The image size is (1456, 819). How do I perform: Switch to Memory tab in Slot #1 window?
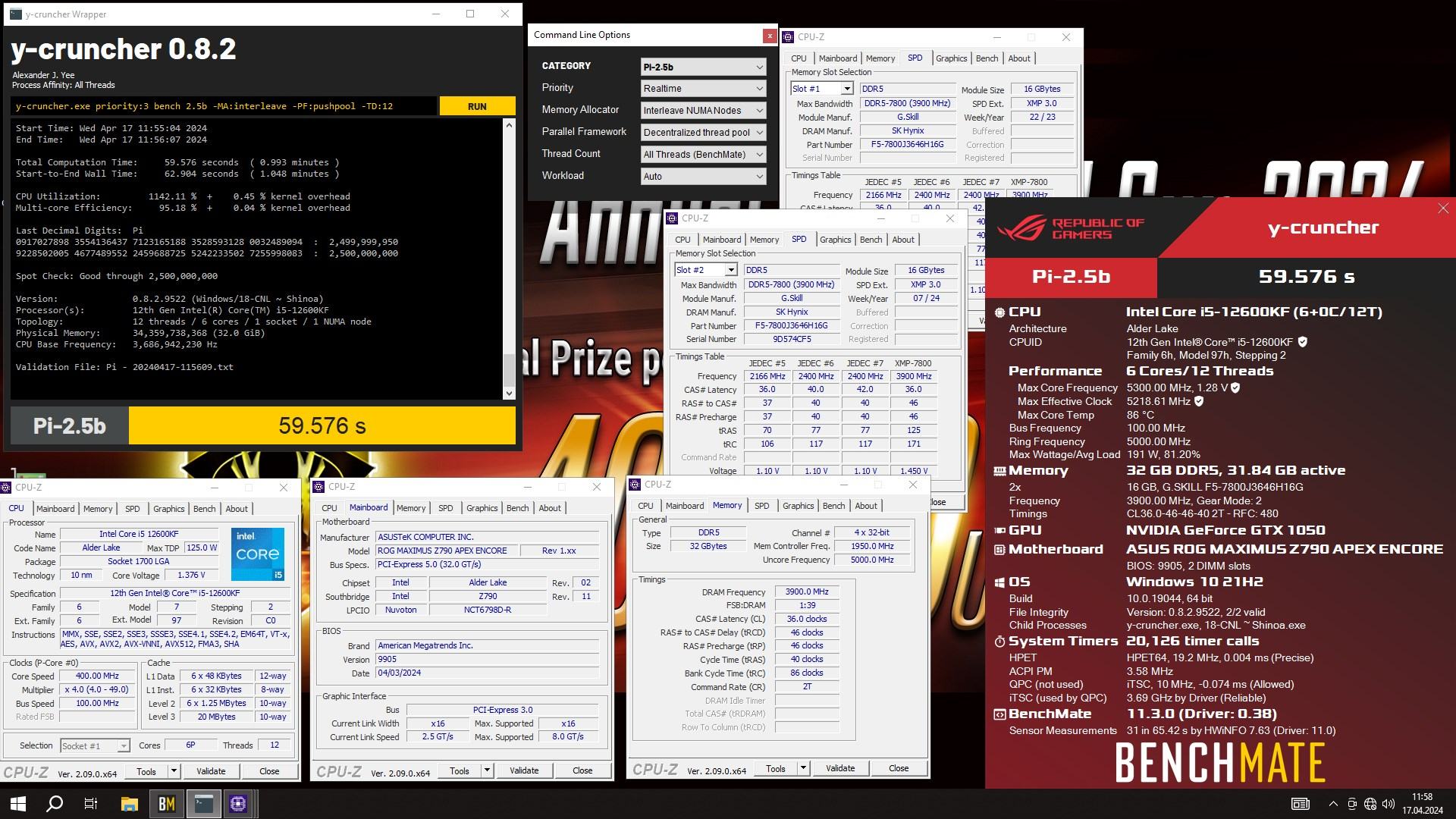coord(880,58)
